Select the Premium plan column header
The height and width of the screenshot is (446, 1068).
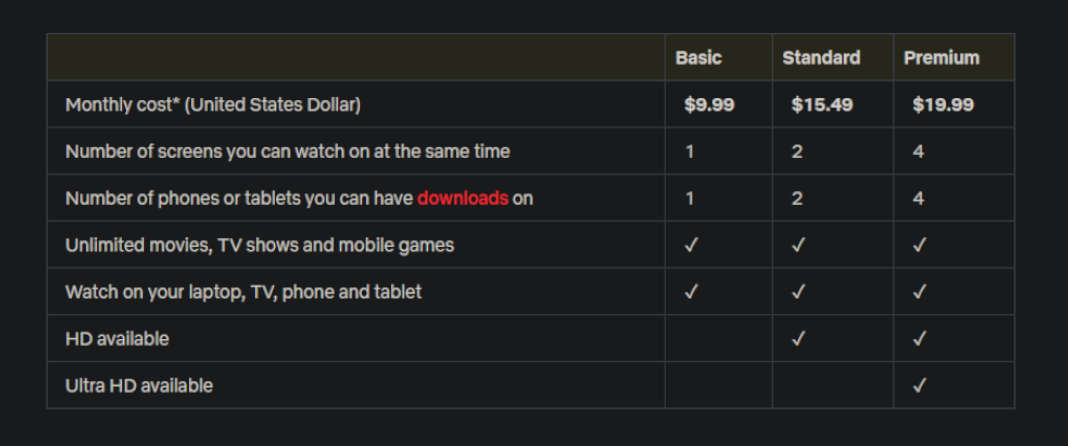tap(941, 58)
